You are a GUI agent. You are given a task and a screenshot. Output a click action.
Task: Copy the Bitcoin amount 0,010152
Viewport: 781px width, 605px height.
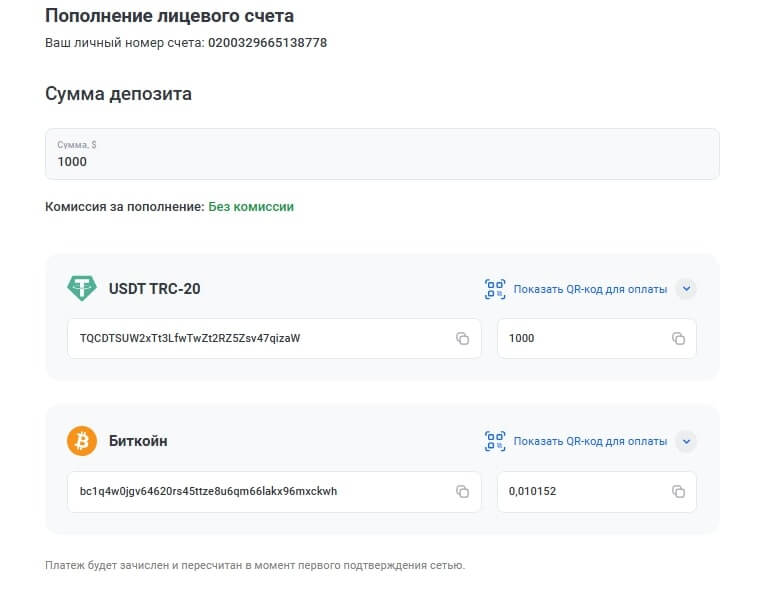[678, 491]
